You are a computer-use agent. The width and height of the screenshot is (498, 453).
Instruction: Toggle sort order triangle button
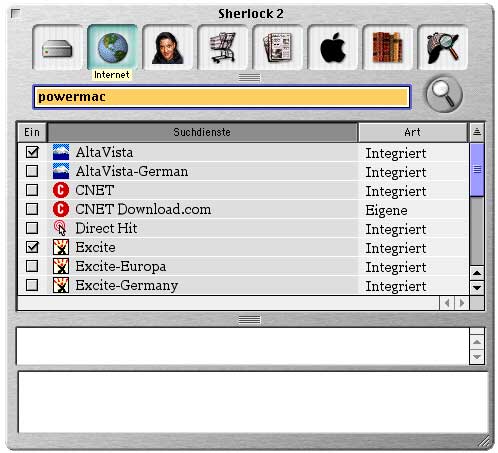pyautogui.click(x=477, y=132)
